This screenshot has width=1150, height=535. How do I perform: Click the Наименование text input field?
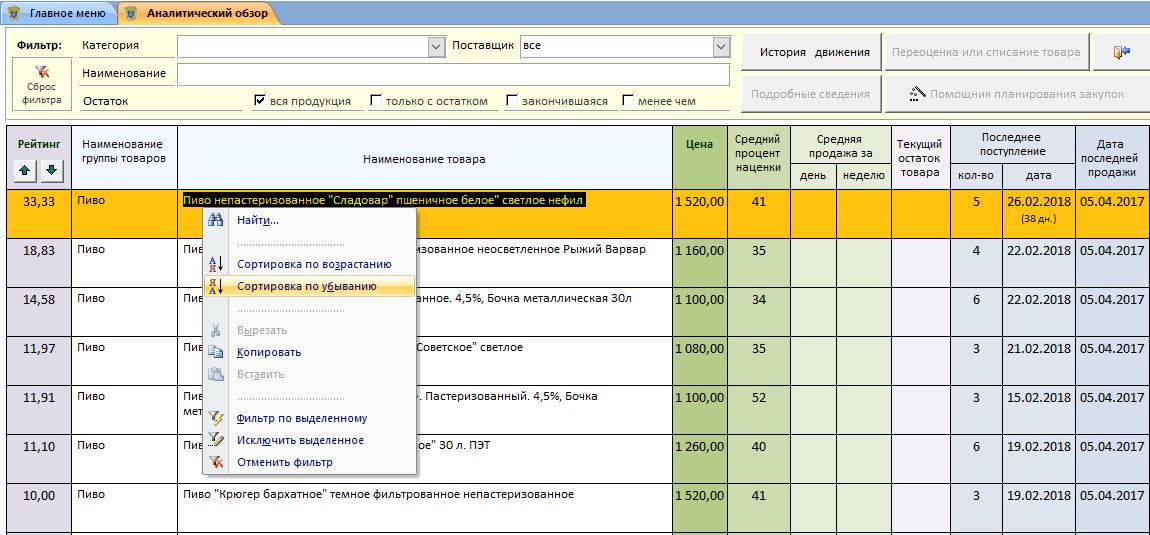tap(453, 74)
